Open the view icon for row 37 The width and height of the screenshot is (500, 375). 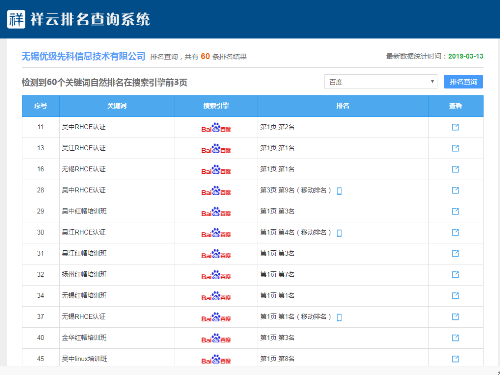pyautogui.click(x=455, y=316)
